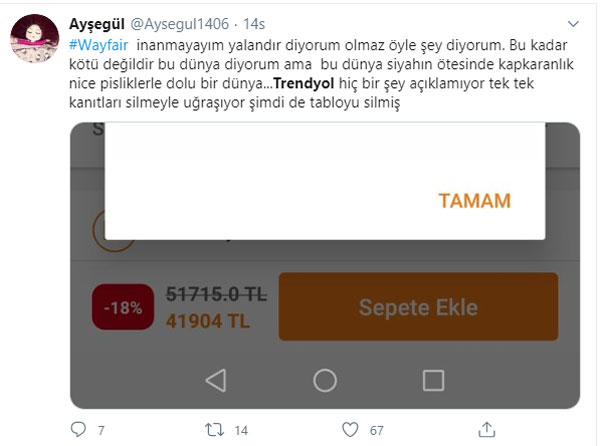
Task: Tap the Sepete Ekle button
Action: click(x=418, y=307)
